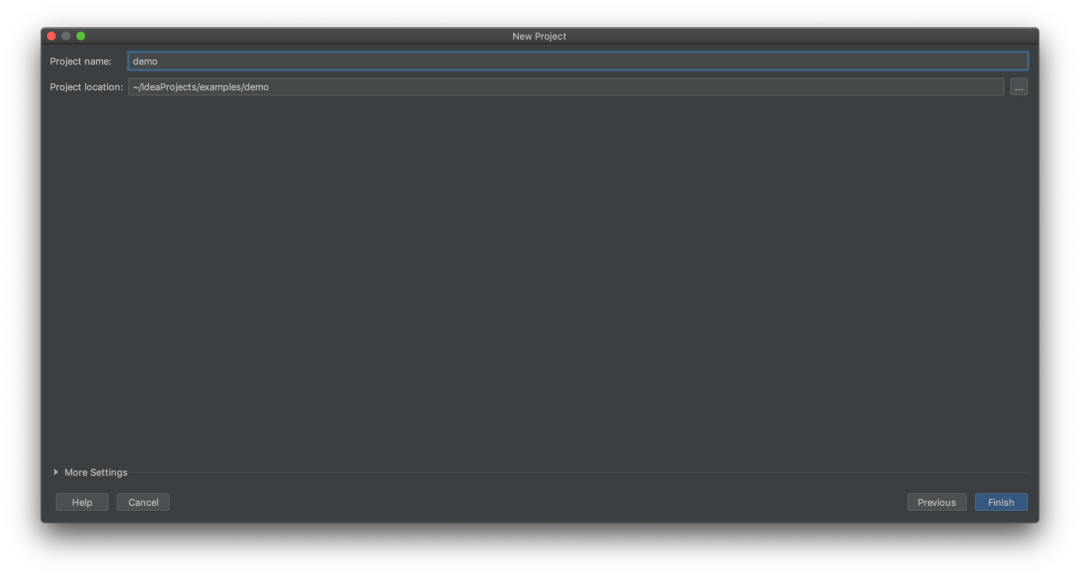Go back with the Previous button

(936, 502)
